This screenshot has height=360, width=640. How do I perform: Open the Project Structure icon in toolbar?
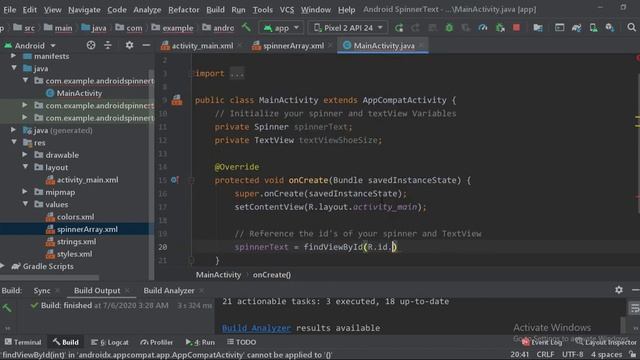click(x=538, y=28)
